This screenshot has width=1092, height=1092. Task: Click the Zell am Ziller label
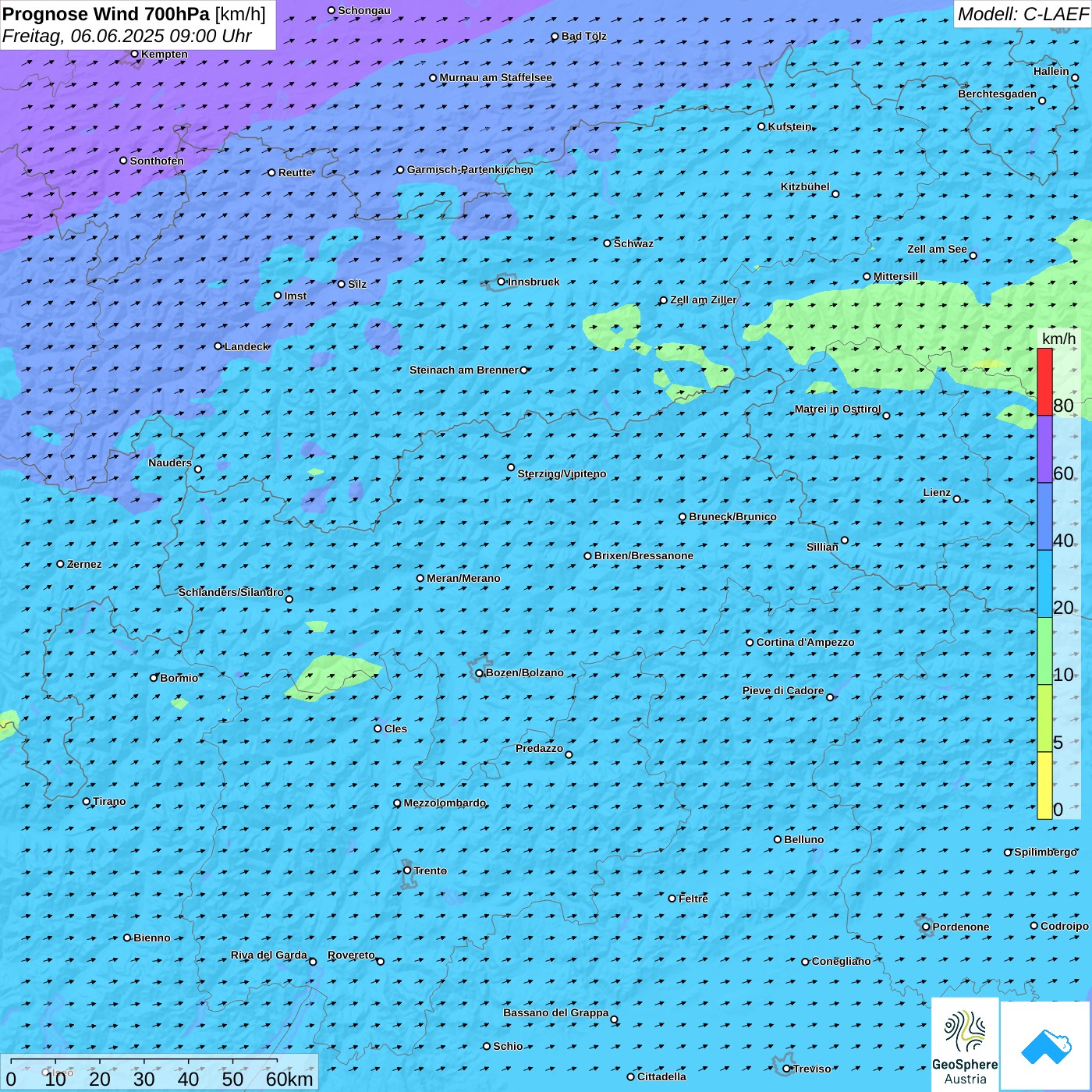pyautogui.click(x=704, y=300)
